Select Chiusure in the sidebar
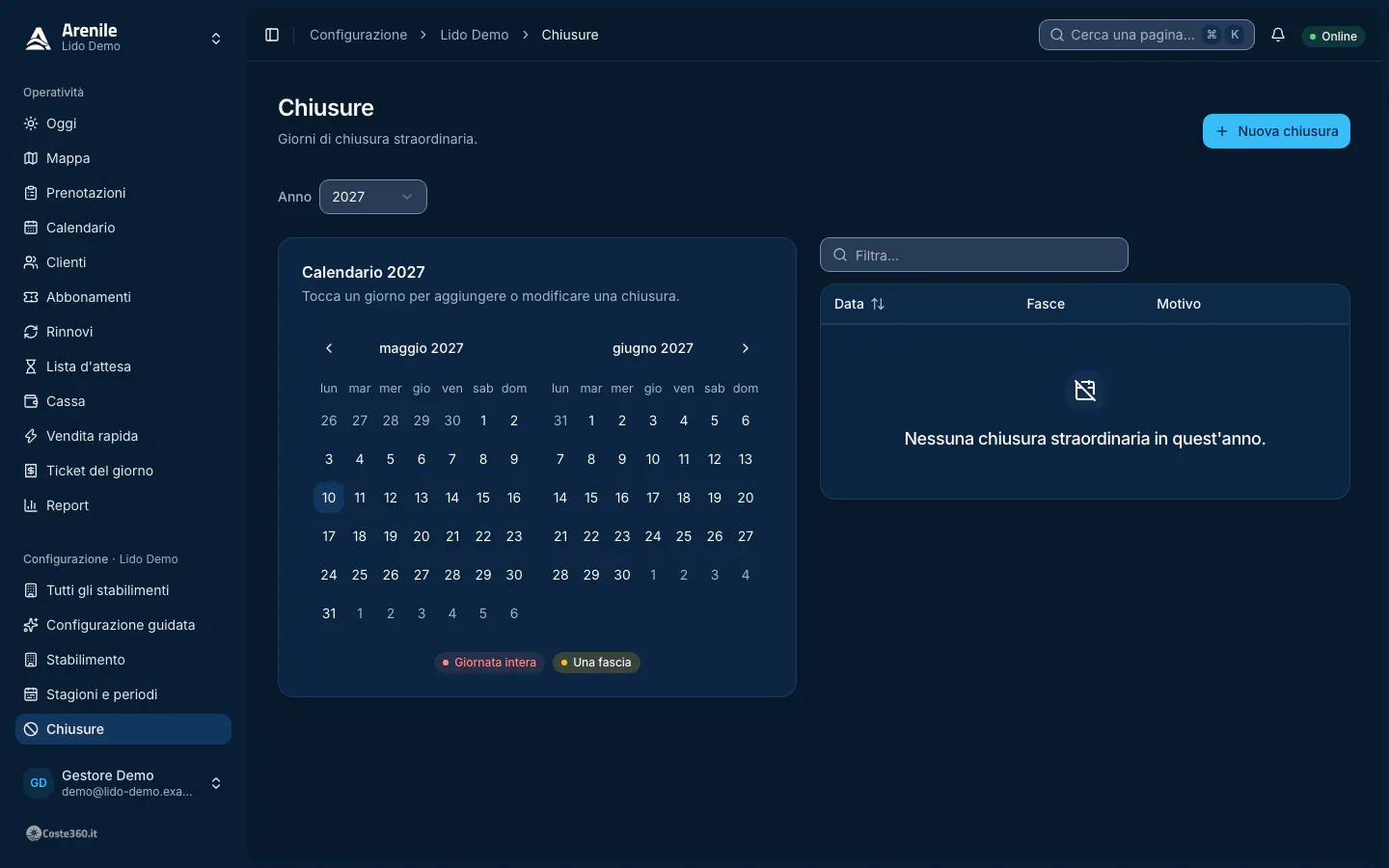The height and width of the screenshot is (868, 1389). (123, 729)
